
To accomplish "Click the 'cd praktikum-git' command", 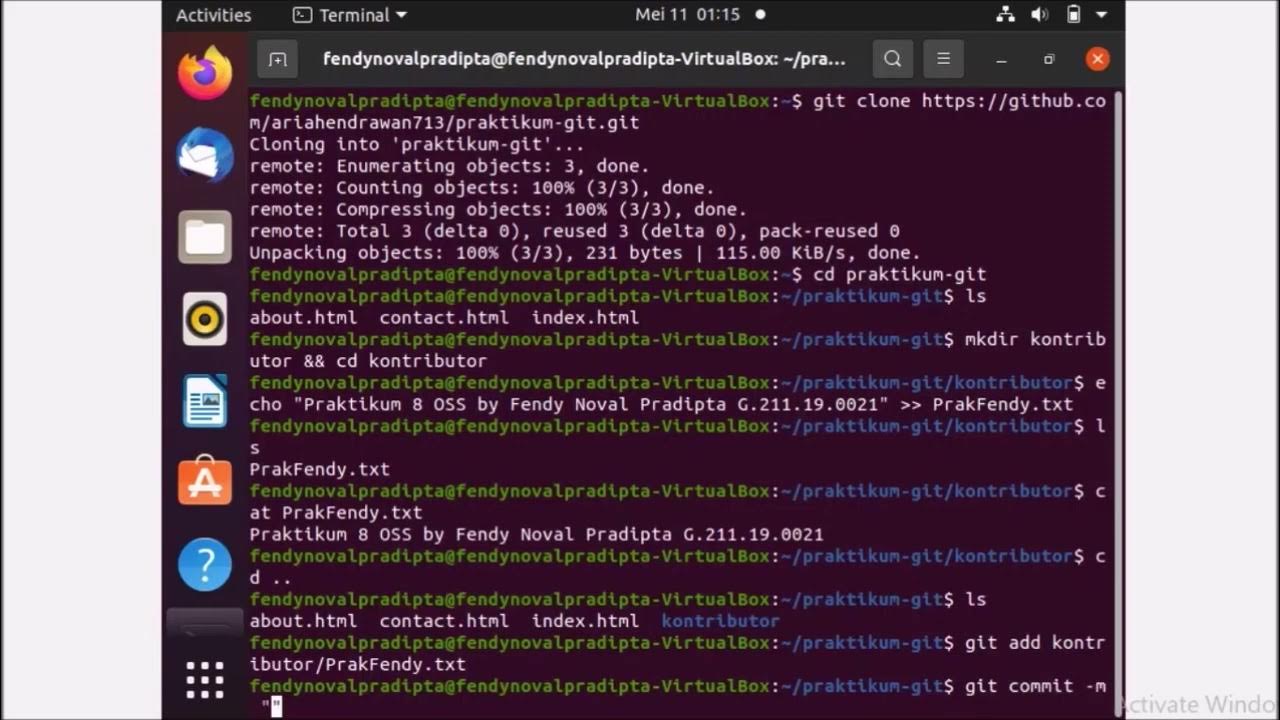I will (x=900, y=275).
